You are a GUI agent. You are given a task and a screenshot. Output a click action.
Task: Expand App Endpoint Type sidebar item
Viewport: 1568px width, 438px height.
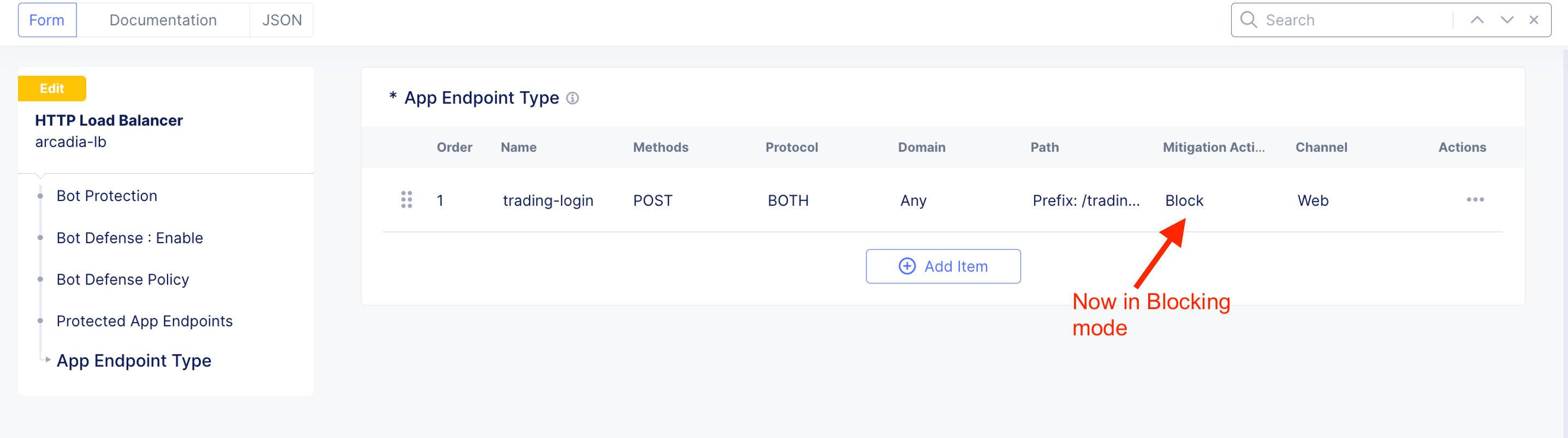pyautogui.click(x=133, y=360)
